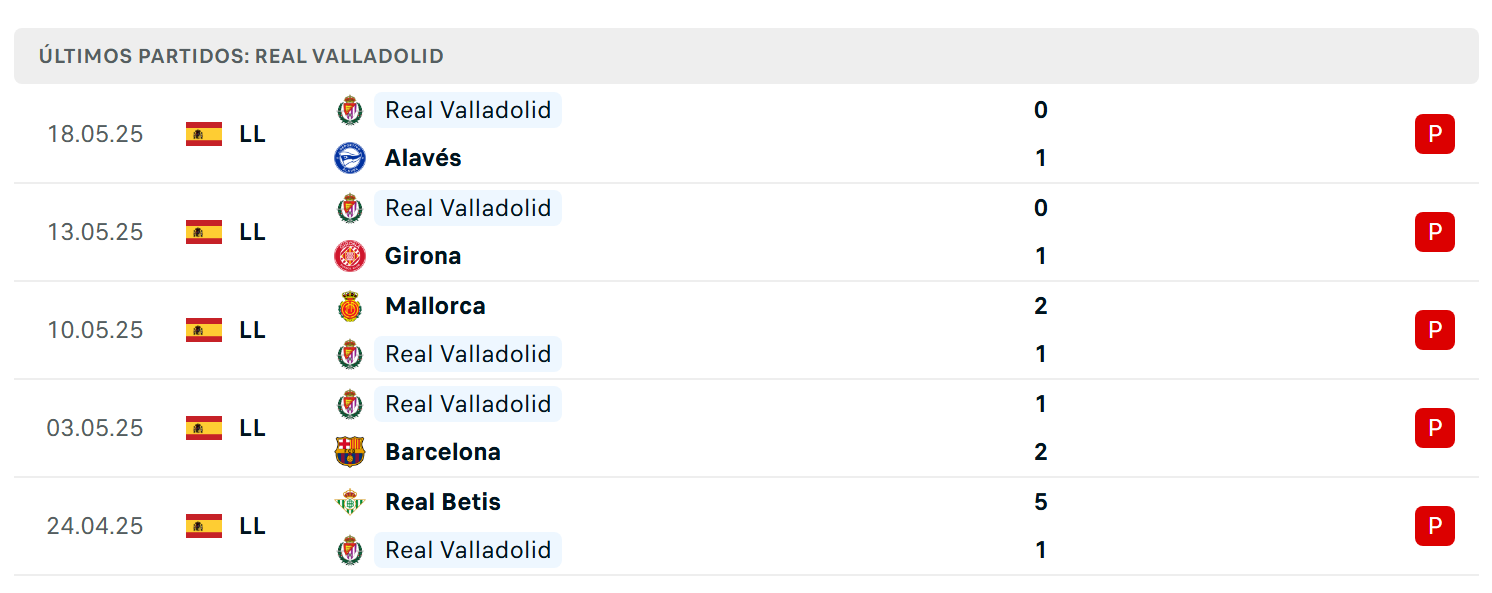
Task: Click the Mallorca club crest
Action: click(350, 306)
